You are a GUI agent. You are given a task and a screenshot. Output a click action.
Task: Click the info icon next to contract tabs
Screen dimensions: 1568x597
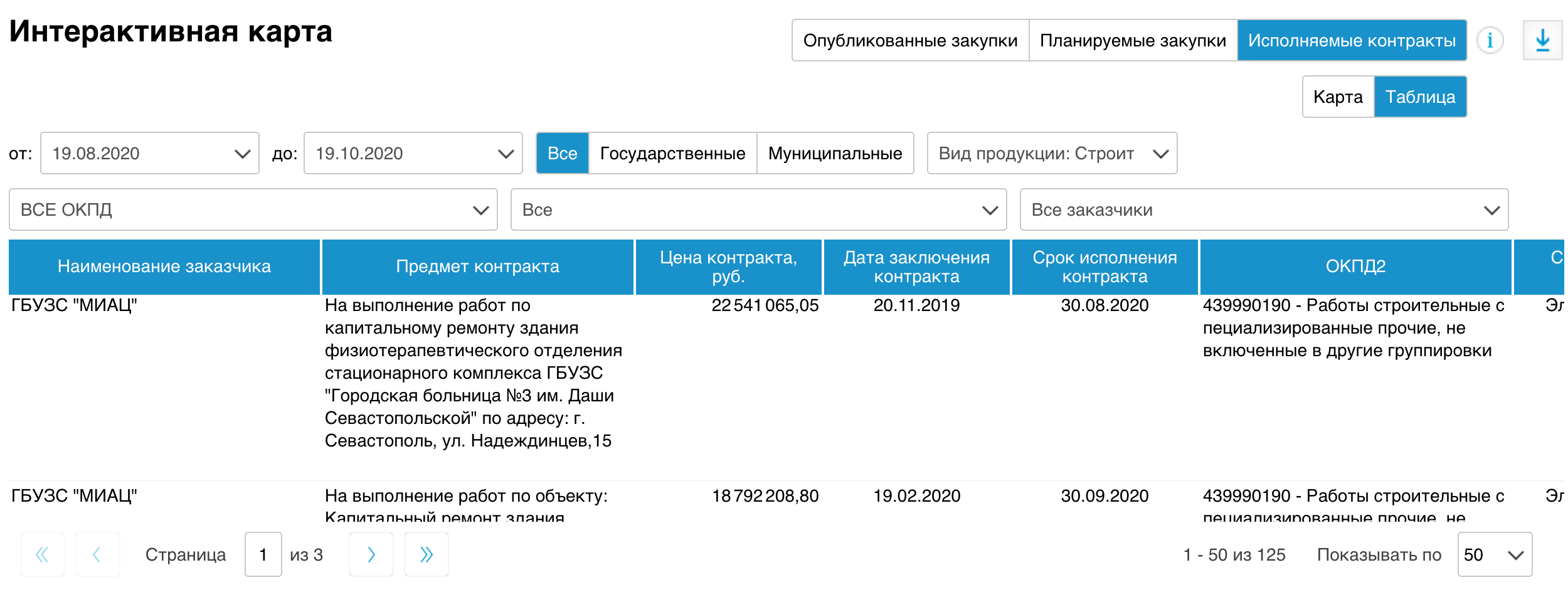[1490, 41]
